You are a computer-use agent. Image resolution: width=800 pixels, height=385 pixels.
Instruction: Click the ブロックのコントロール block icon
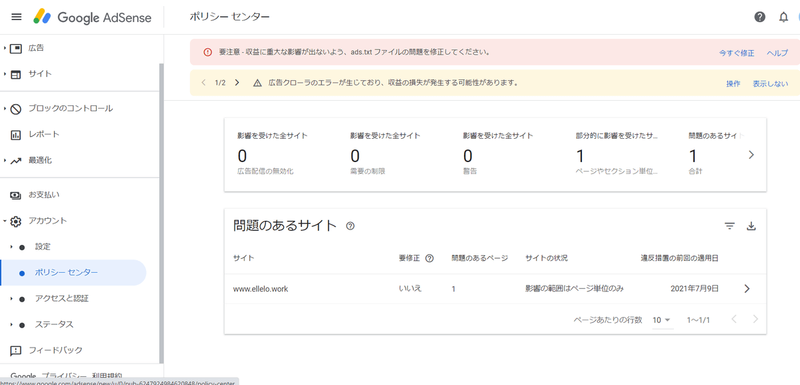click(x=16, y=109)
